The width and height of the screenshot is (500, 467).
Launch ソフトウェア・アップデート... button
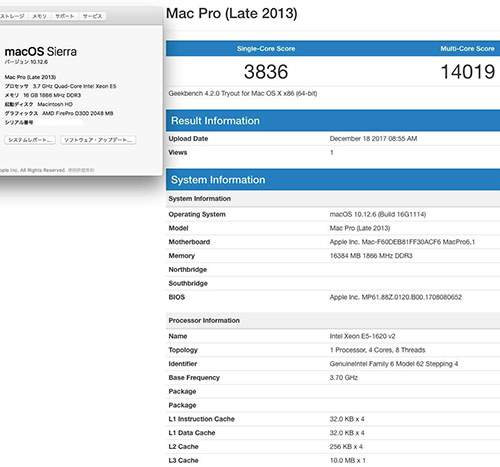[98, 140]
